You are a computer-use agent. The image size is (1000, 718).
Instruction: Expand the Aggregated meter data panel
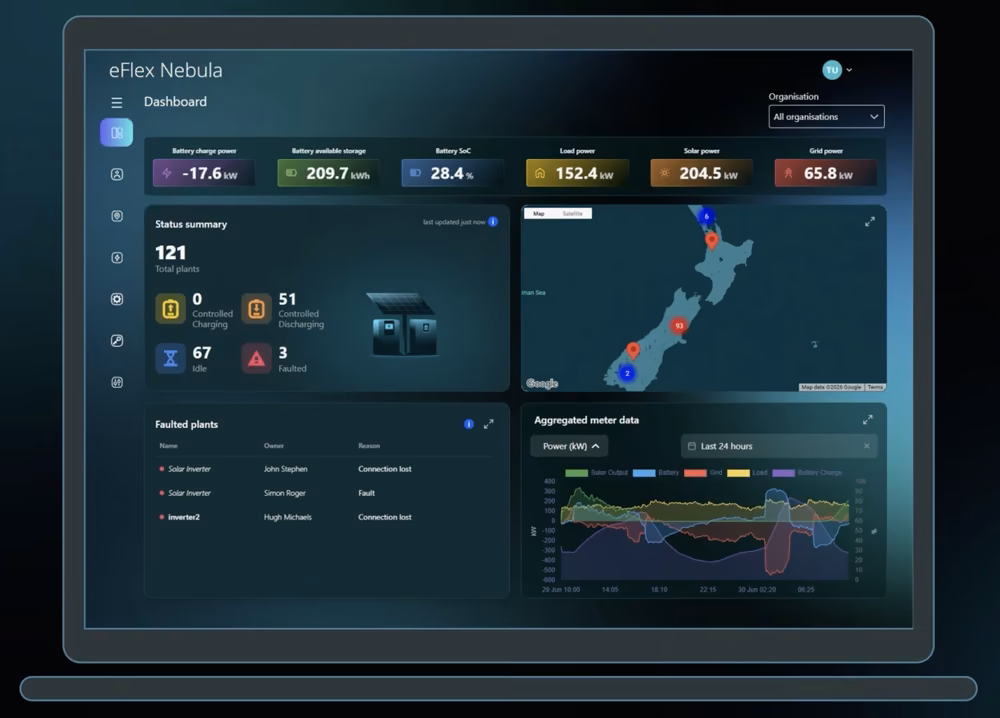868,420
